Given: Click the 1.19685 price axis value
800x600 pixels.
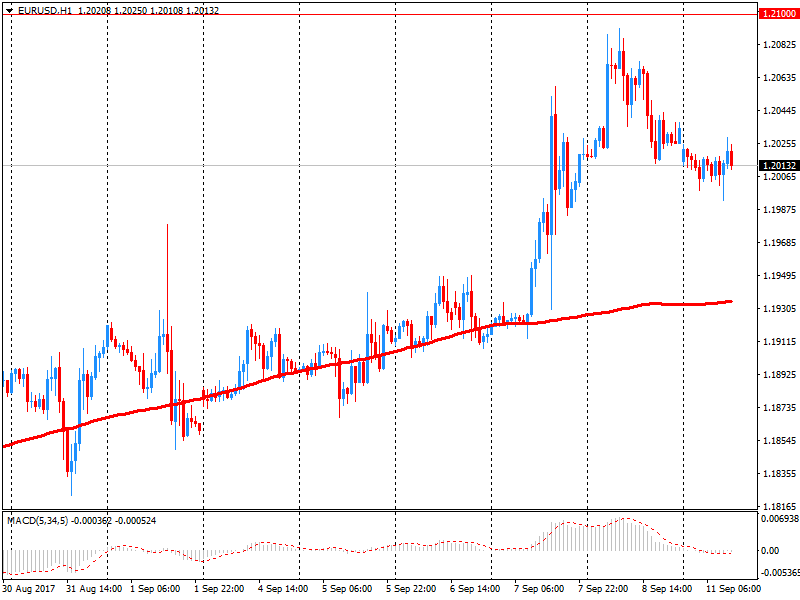Looking at the screenshot, I should click(x=779, y=243).
